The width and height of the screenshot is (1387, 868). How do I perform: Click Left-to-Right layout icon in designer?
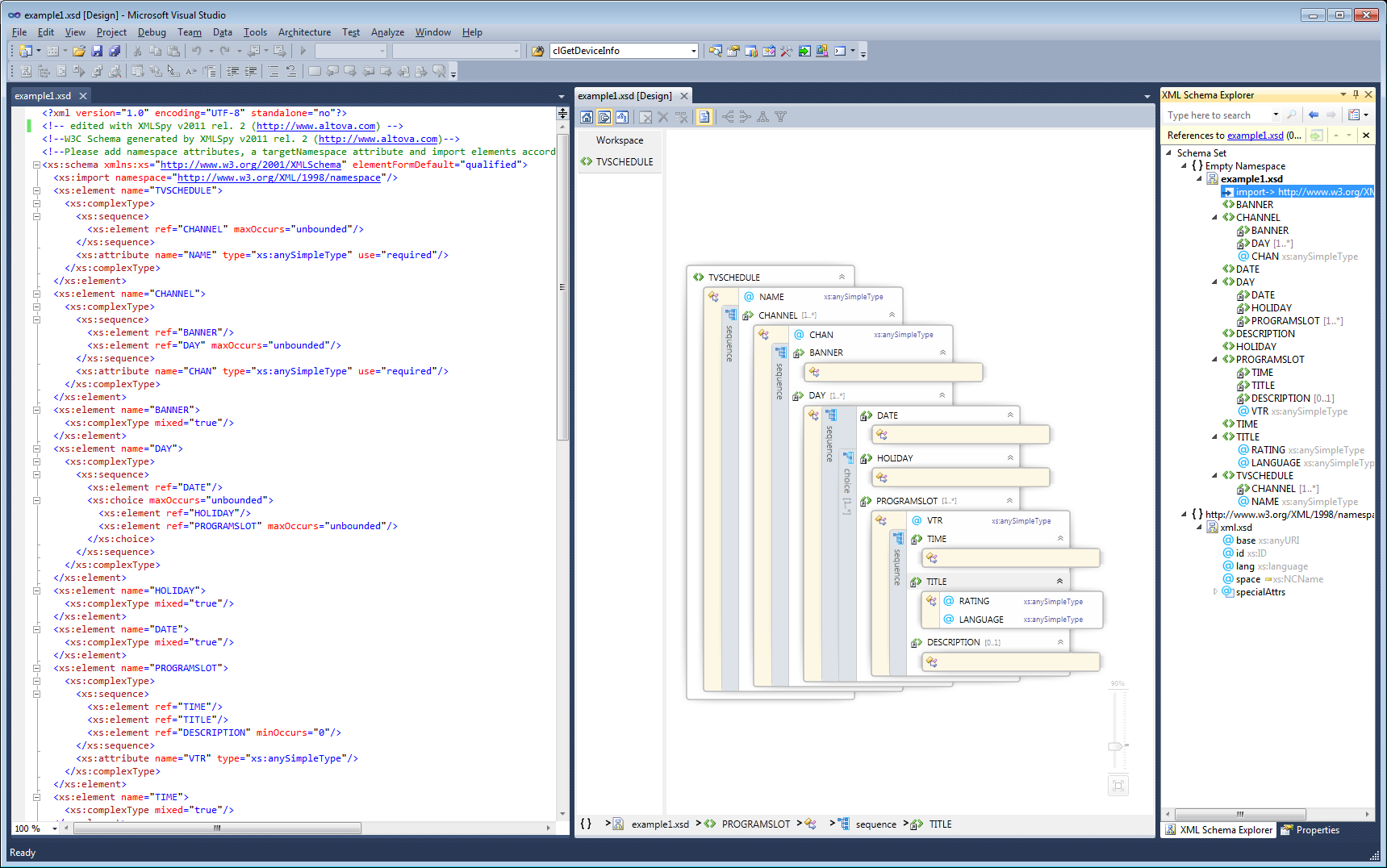(x=728, y=117)
